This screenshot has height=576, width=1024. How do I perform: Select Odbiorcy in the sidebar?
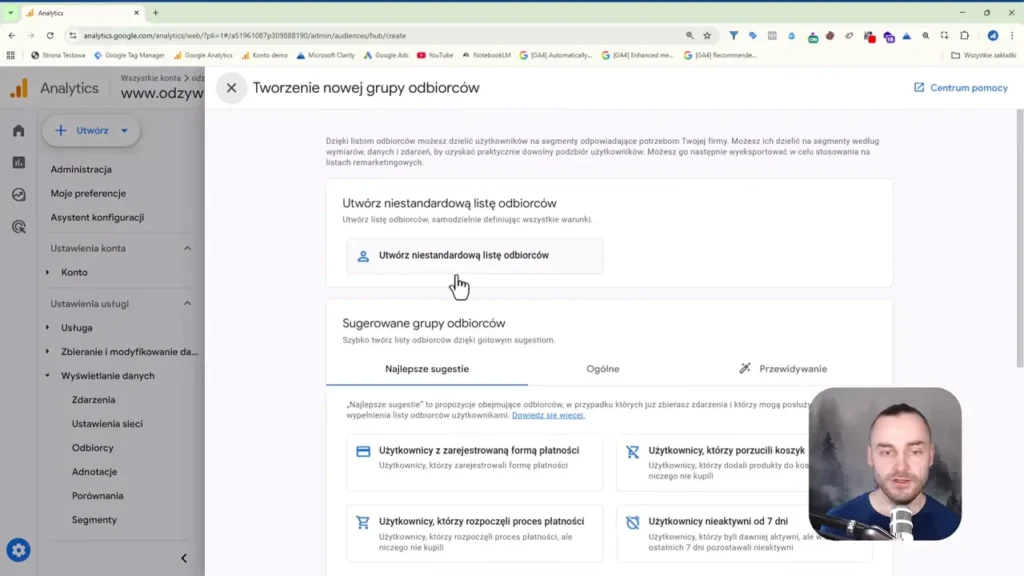[92, 448]
